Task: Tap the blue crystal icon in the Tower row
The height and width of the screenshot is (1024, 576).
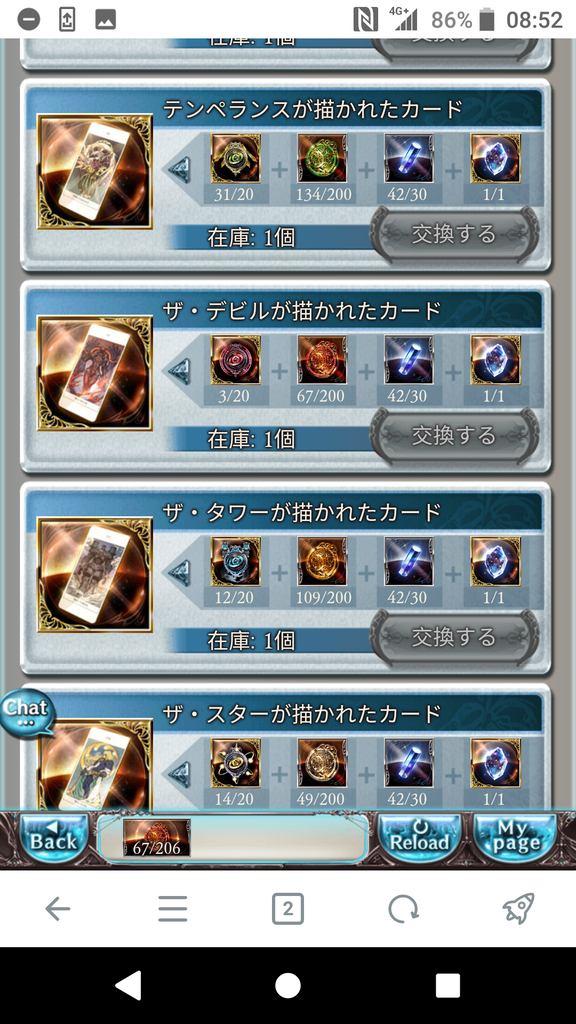Action: (409, 562)
